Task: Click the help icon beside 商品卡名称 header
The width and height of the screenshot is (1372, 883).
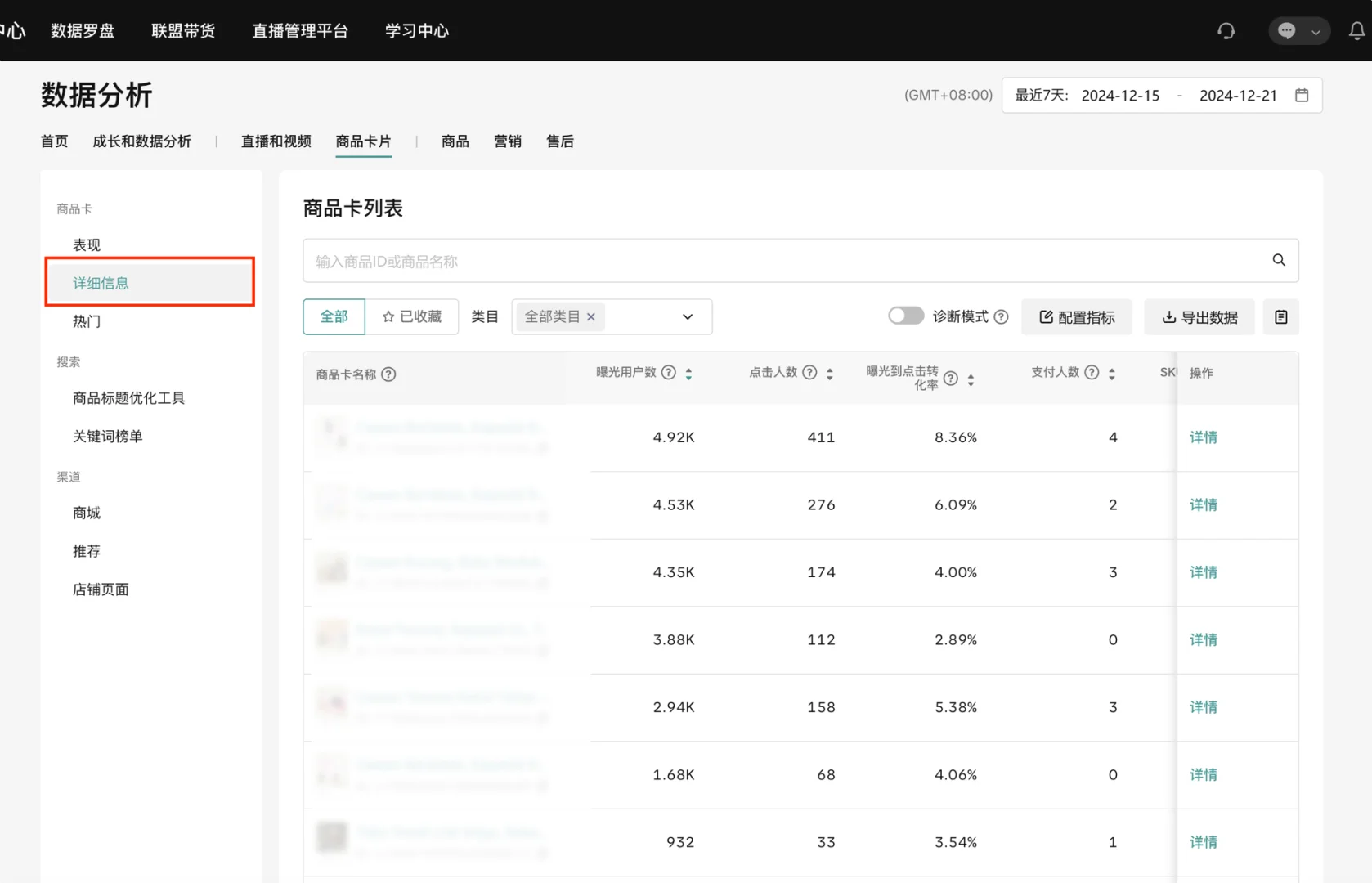Action: (389, 374)
